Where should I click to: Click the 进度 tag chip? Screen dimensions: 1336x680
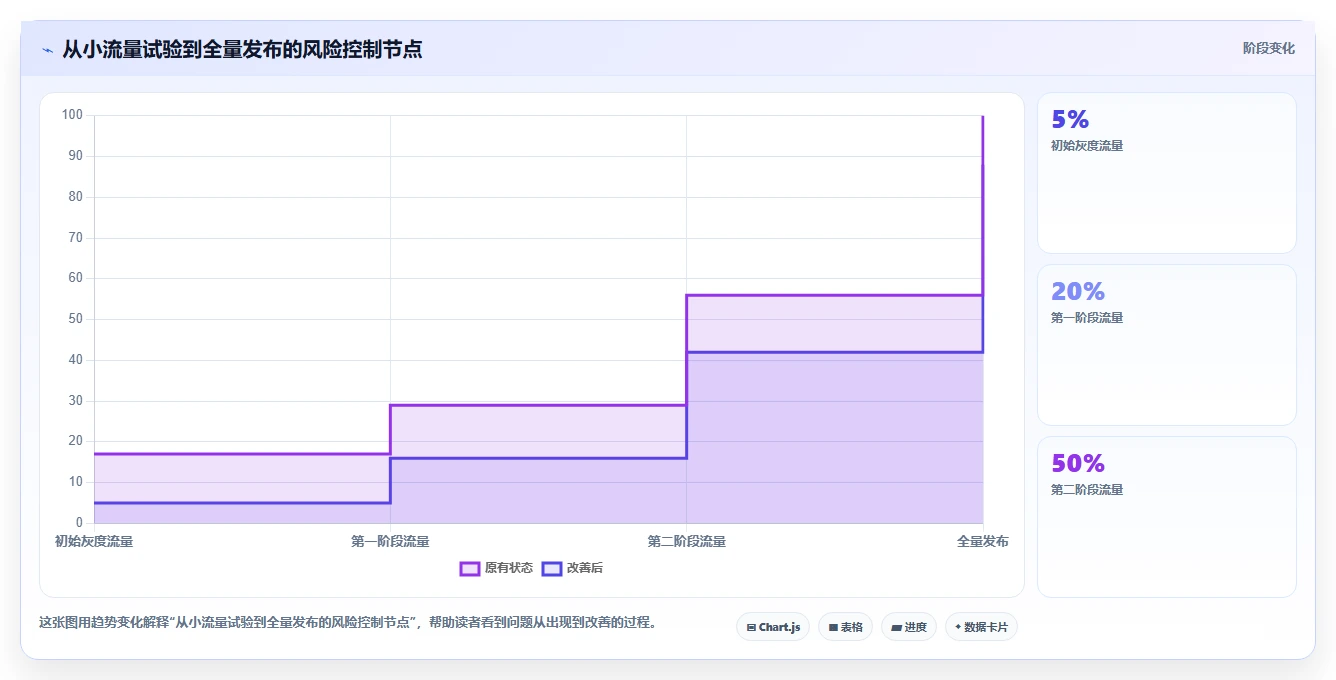(908, 627)
